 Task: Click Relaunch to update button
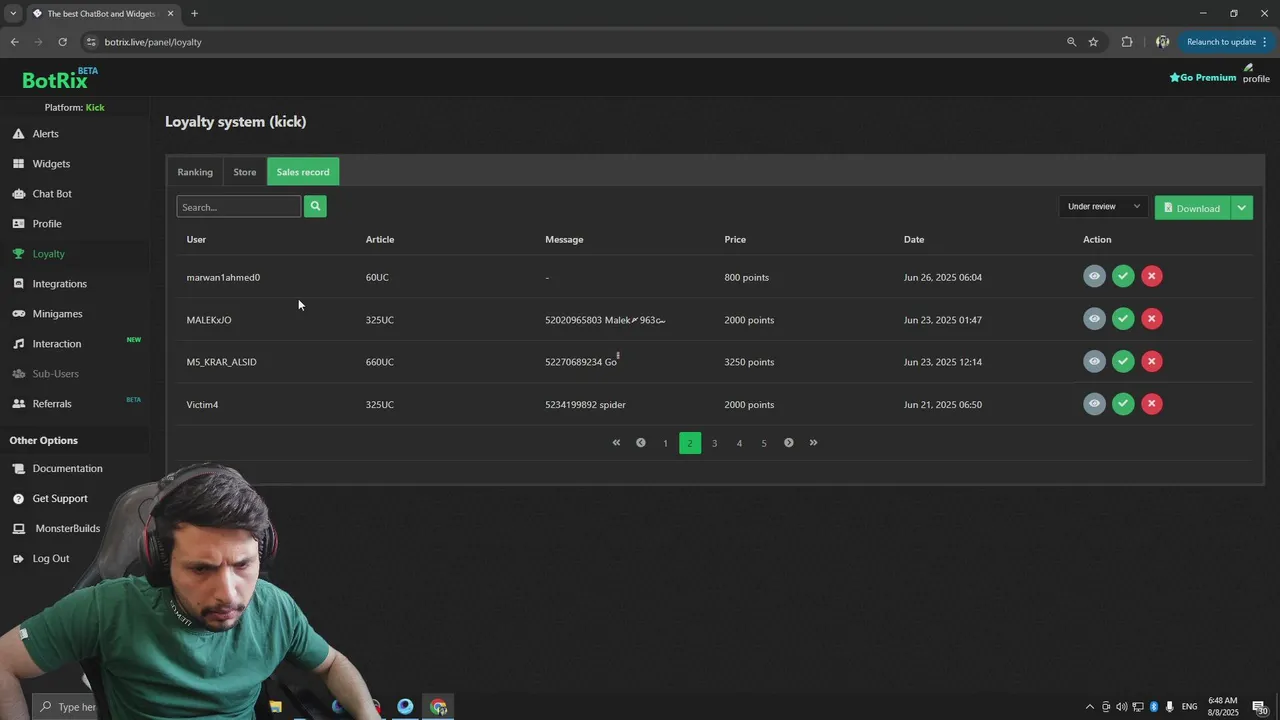click(x=1226, y=42)
